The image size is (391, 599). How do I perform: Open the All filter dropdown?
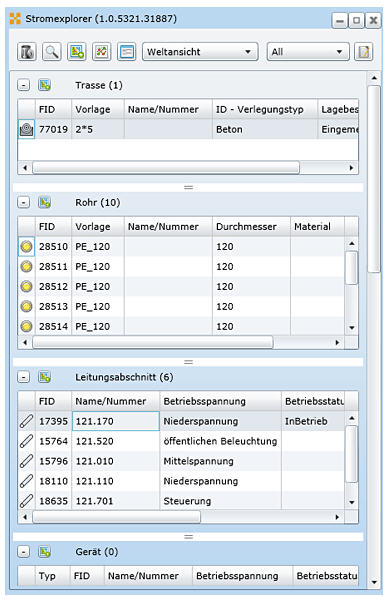point(308,52)
